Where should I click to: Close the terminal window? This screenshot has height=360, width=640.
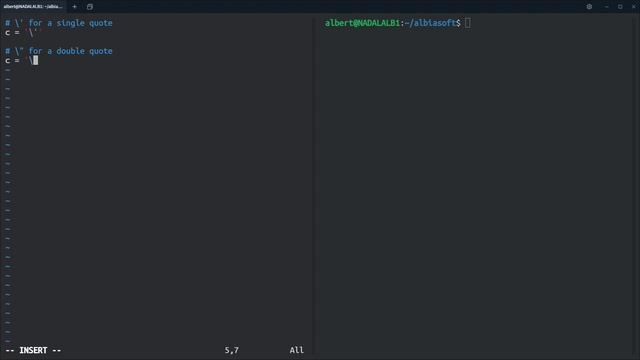(634, 7)
